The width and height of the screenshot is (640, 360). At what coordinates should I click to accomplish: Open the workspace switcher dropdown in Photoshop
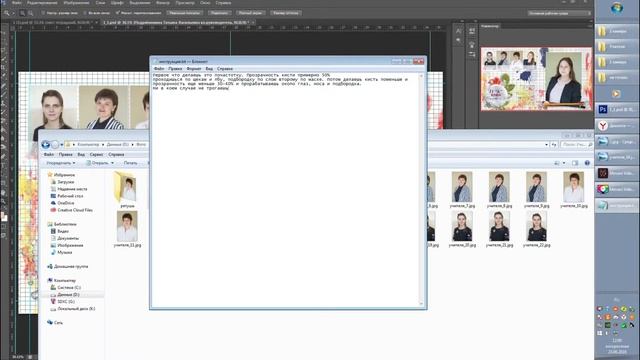pos(559,13)
